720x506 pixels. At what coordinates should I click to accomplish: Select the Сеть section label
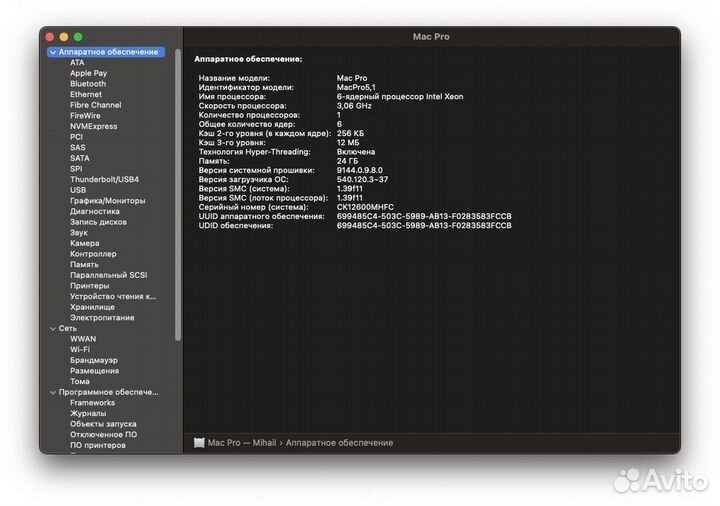click(68, 328)
